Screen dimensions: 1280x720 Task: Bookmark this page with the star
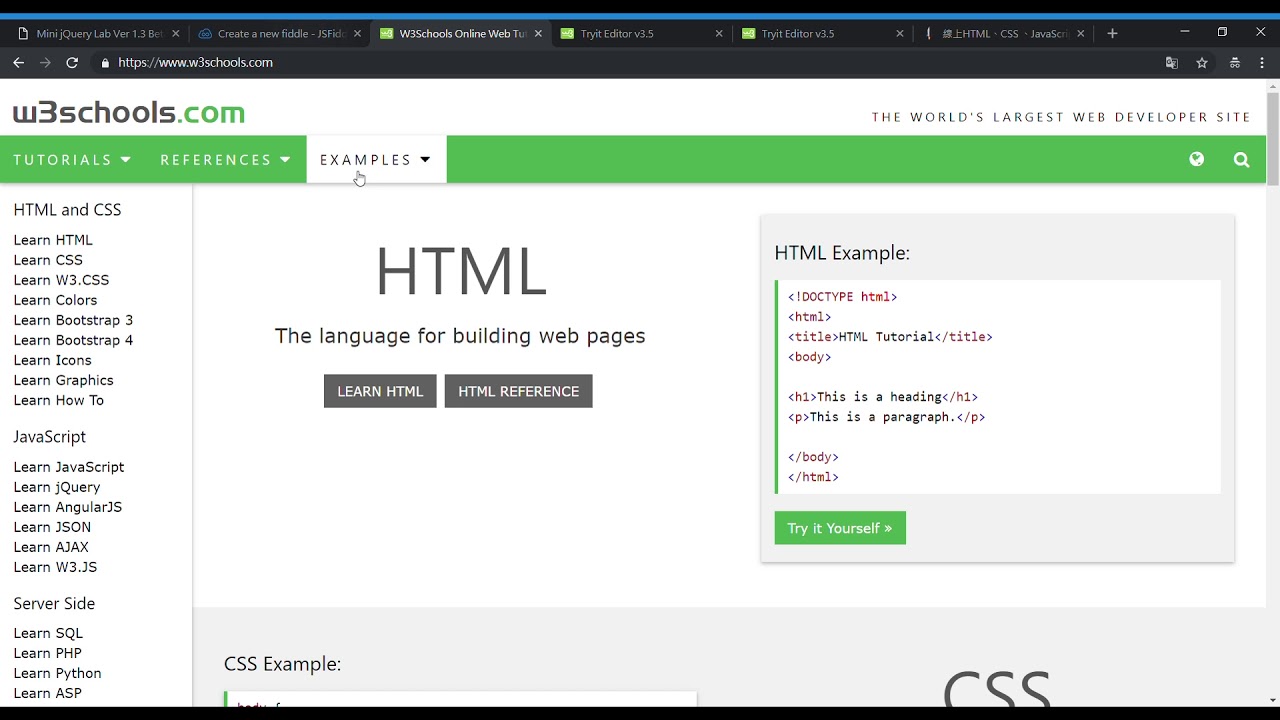pos(1202,62)
